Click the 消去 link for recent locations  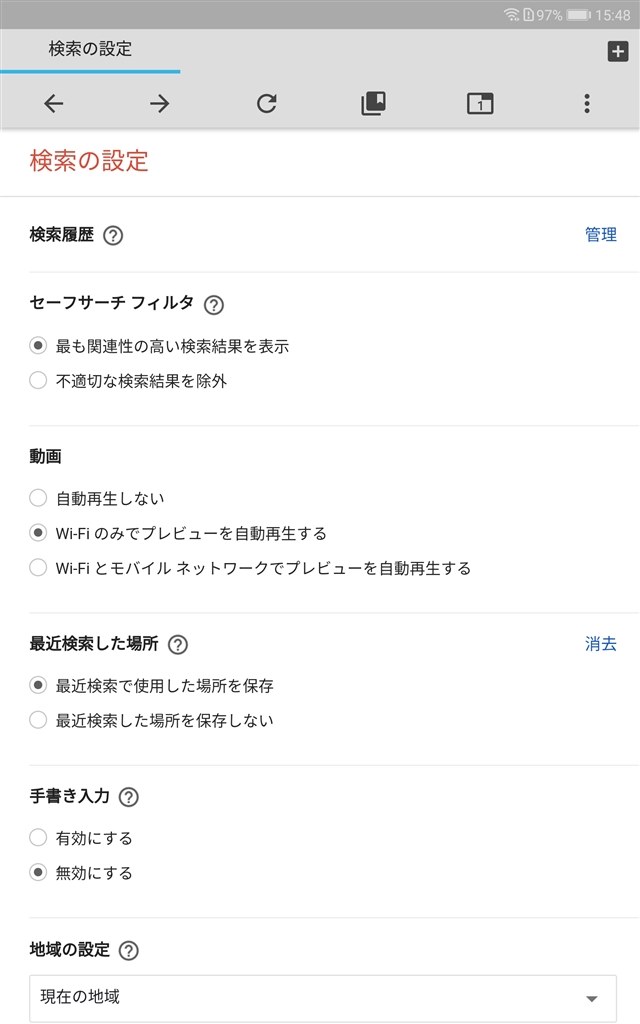[601, 644]
